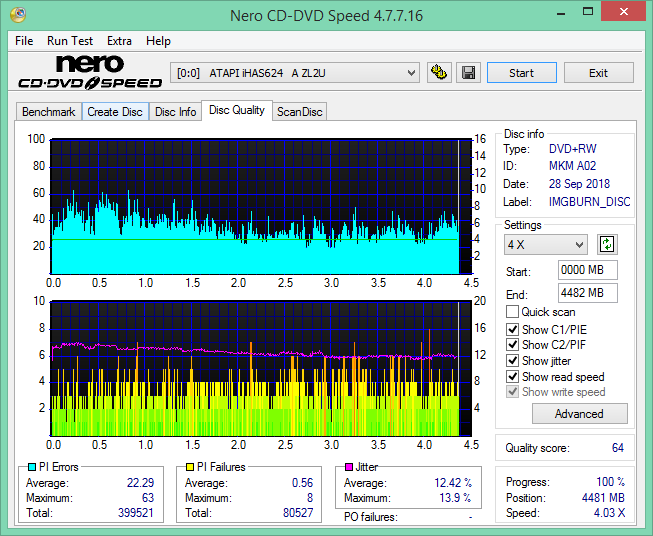The height and width of the screenshot is (536, 653).
Task: Click the green refresh speed icon
Action: pos(607,244)
